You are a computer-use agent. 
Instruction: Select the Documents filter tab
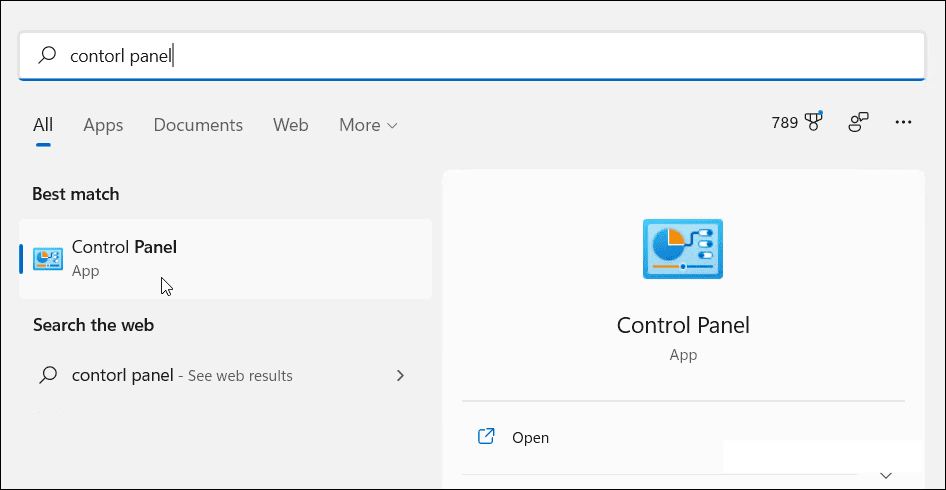[198, 125]
